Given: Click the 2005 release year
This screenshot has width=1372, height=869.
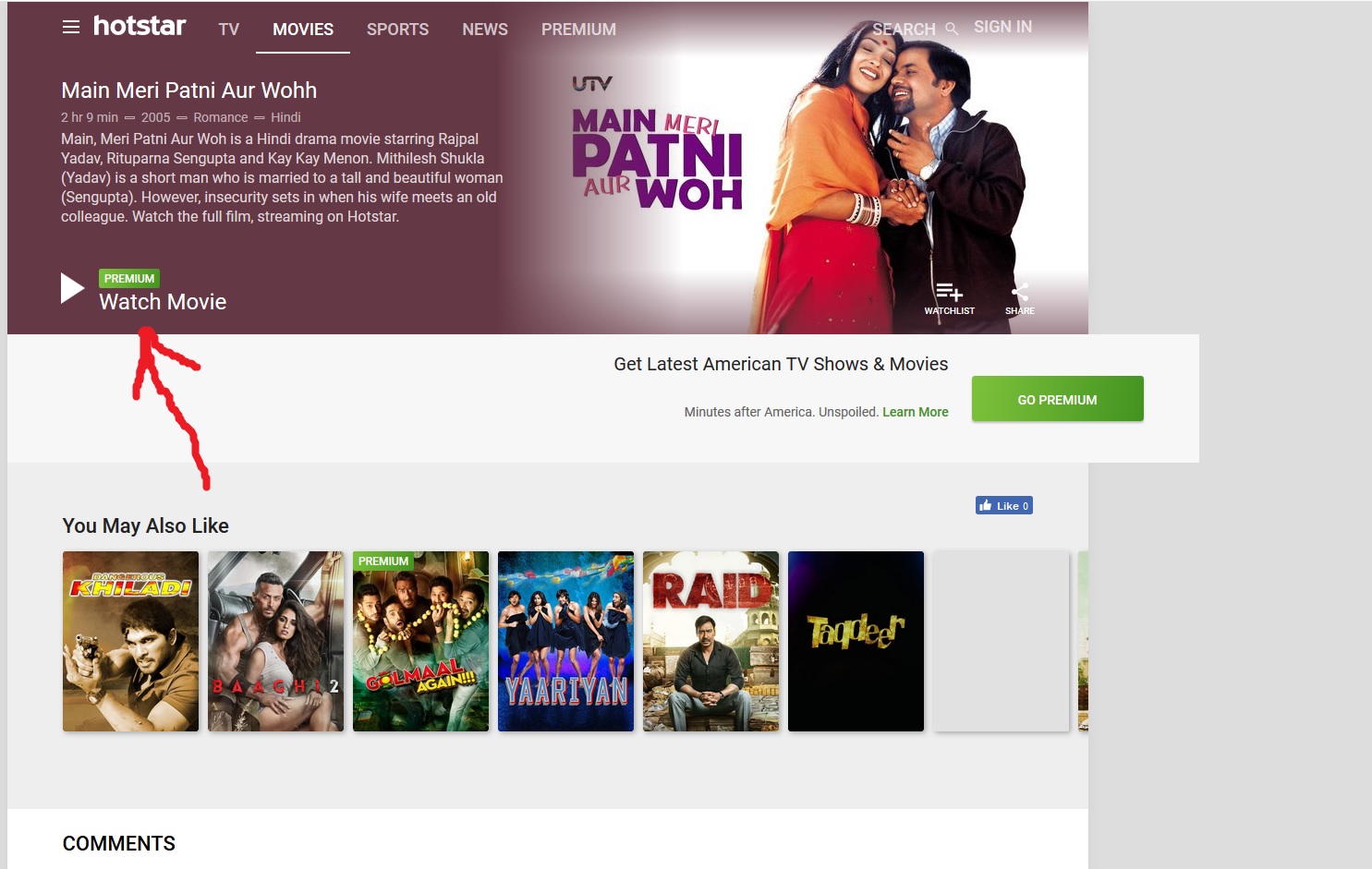Looking at the screenshot, I should 156,117.
